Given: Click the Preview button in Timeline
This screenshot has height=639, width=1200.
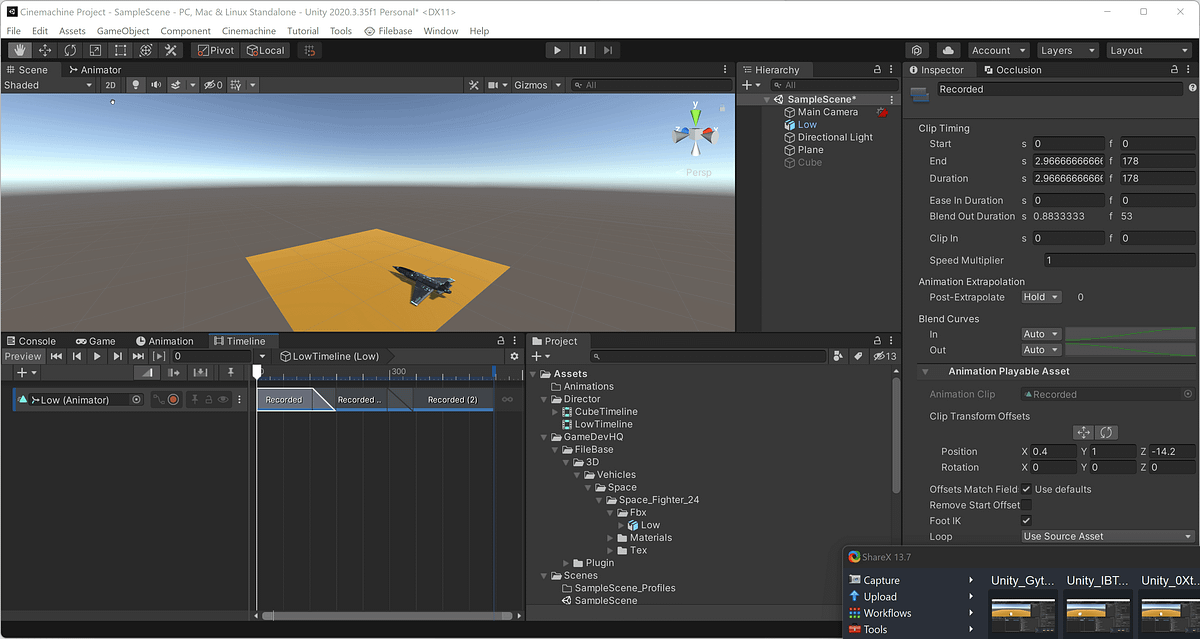Looking at the screenshot, I should pyautogui.click(x=23, y=356).
